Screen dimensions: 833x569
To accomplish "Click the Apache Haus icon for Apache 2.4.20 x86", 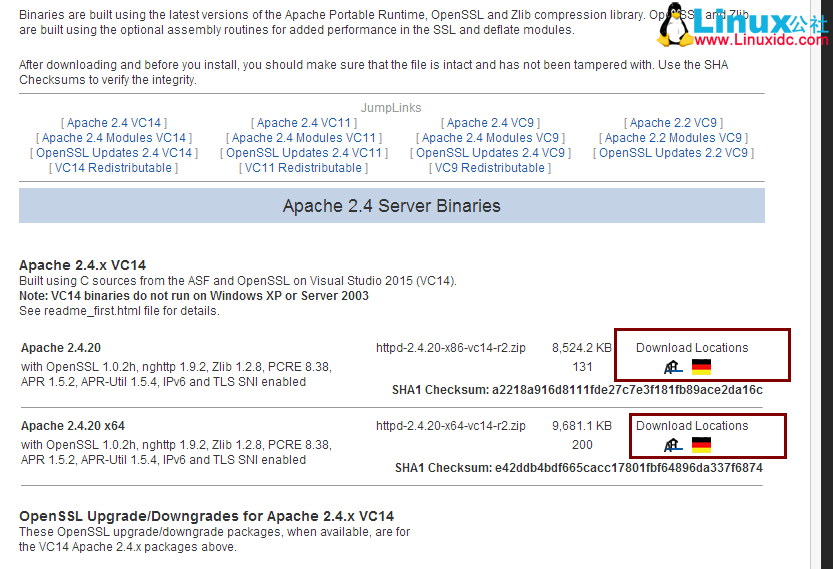I will point(673,367).
